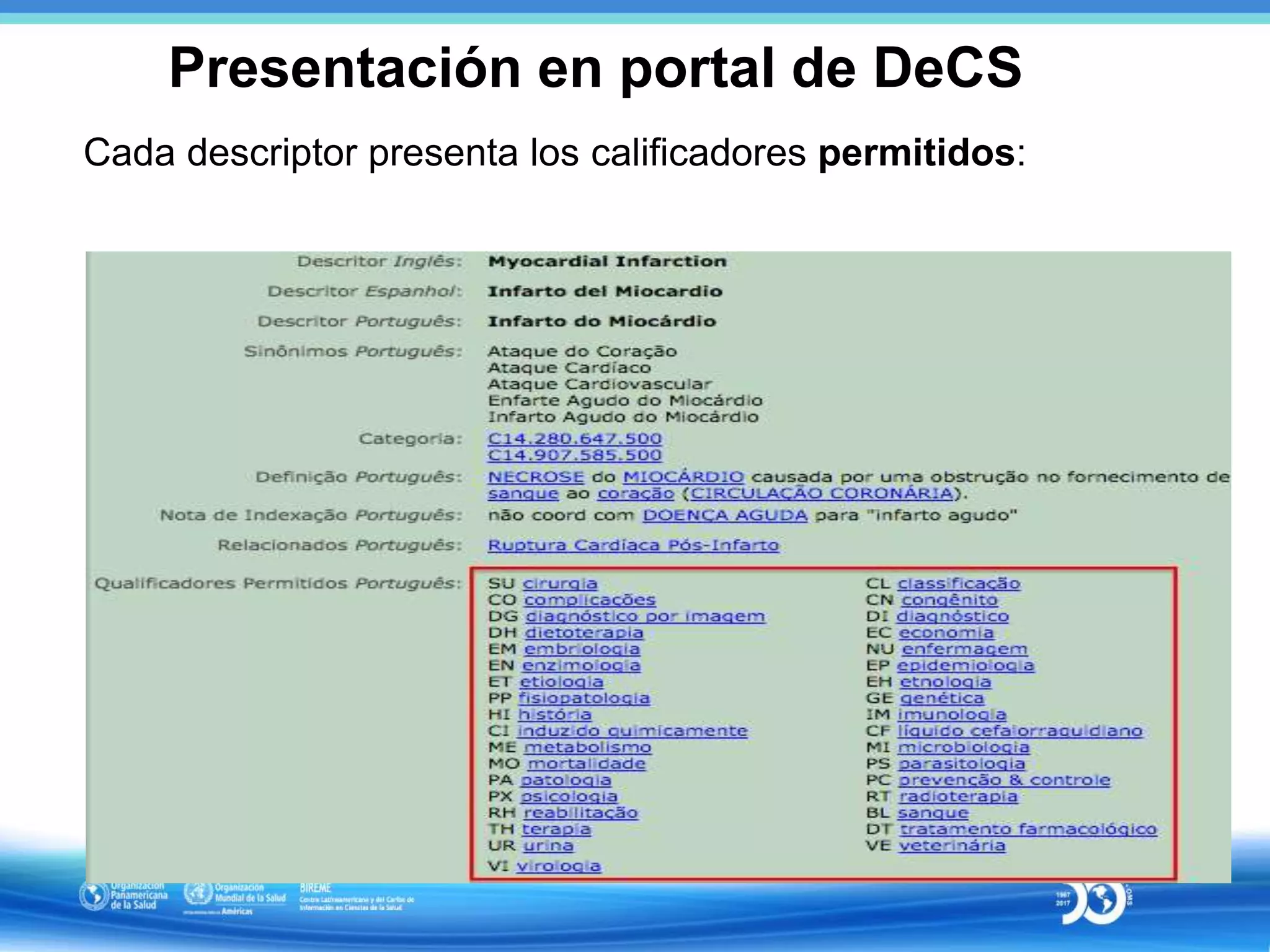Open related term Ruptura Cardíaca Pós-Infarto
This screenshot has width=1270, height=952.
tap(633, 545)
